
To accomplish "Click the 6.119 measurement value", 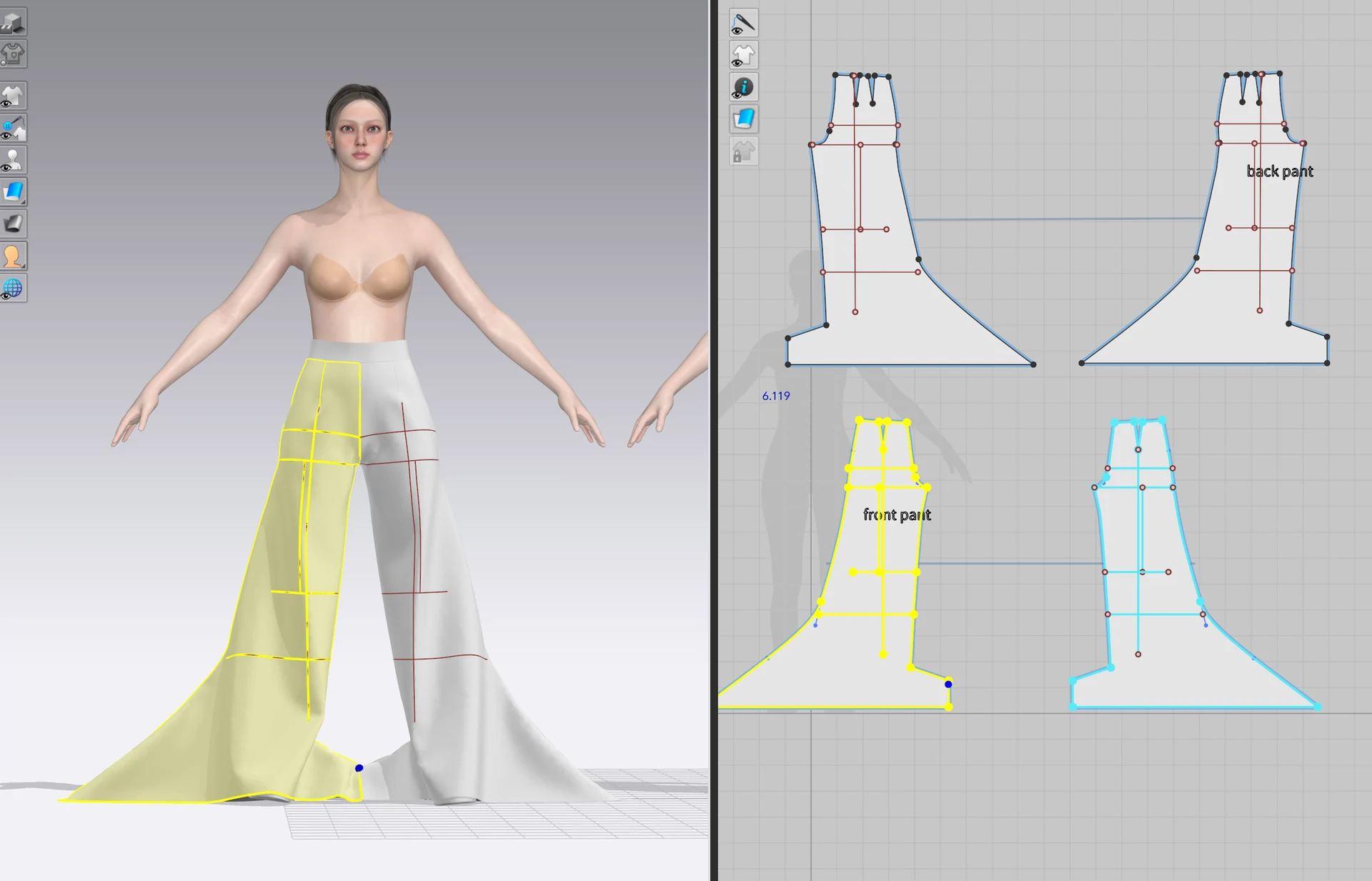I will pos(776,396).
